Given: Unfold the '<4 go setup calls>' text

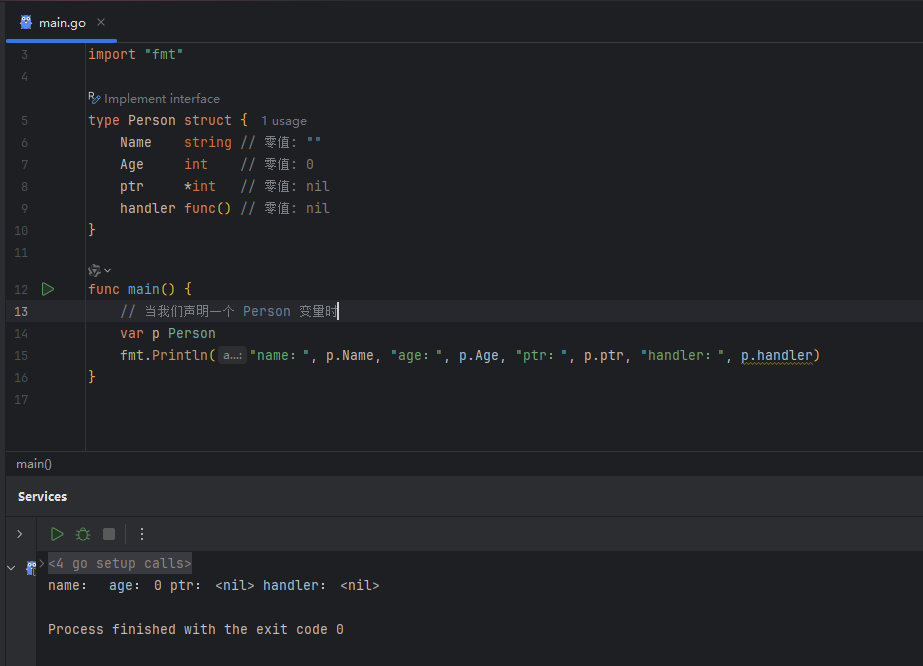Looking at the screenshot, I should 119,564.
